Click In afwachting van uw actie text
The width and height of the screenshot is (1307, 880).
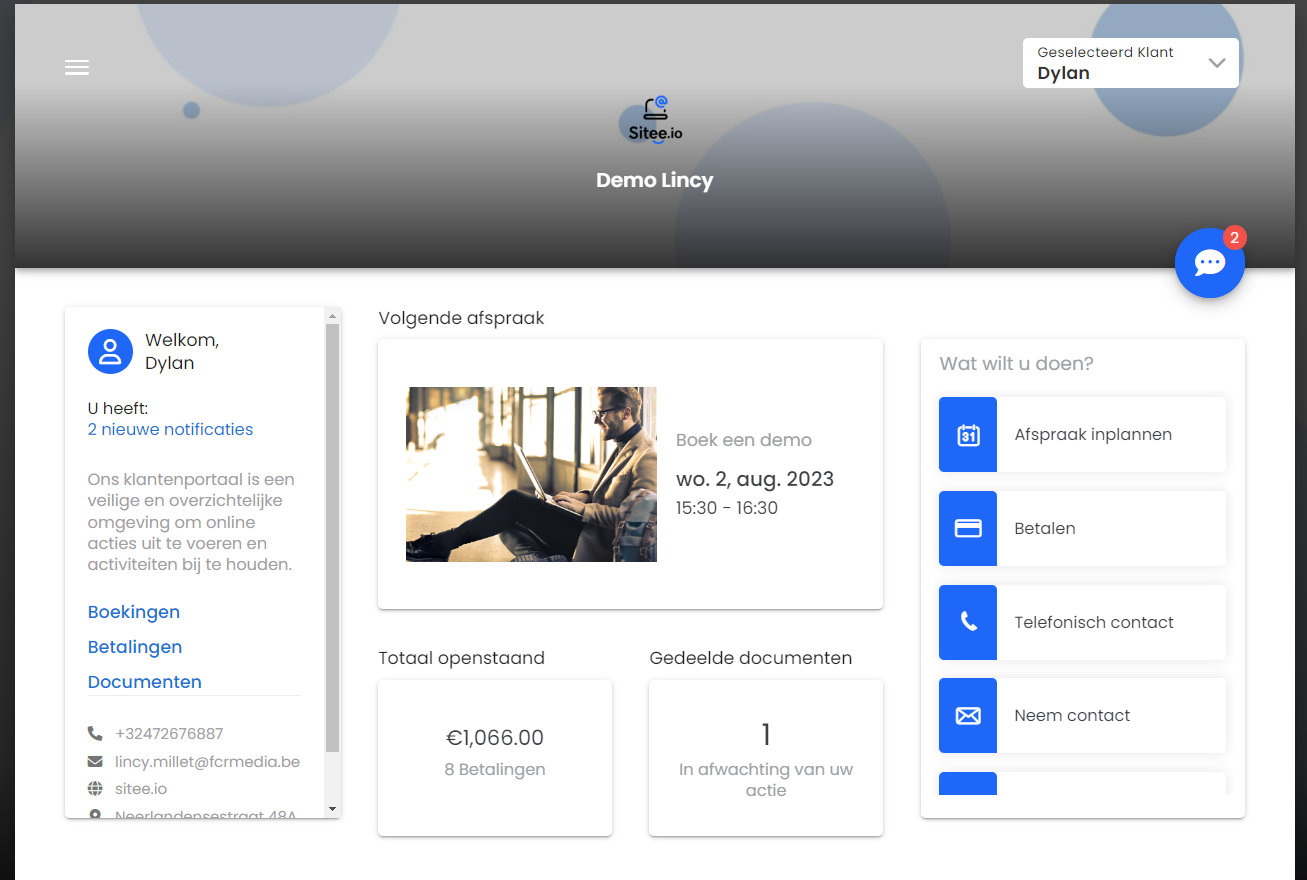point(766,780)
